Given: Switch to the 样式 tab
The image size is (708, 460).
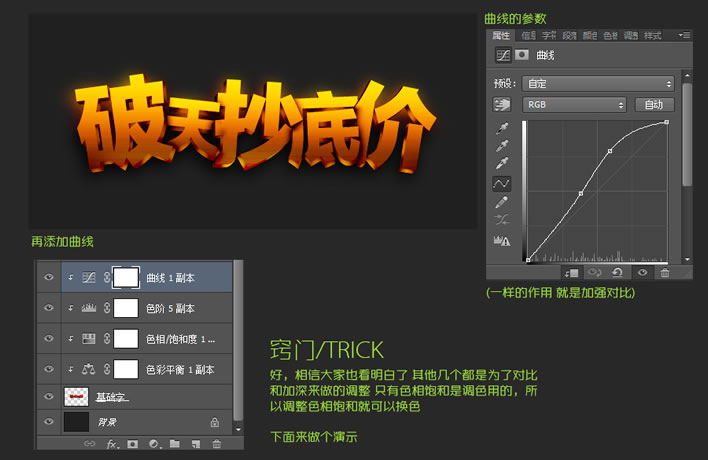Looking at the screenshot, I should 652,36.
